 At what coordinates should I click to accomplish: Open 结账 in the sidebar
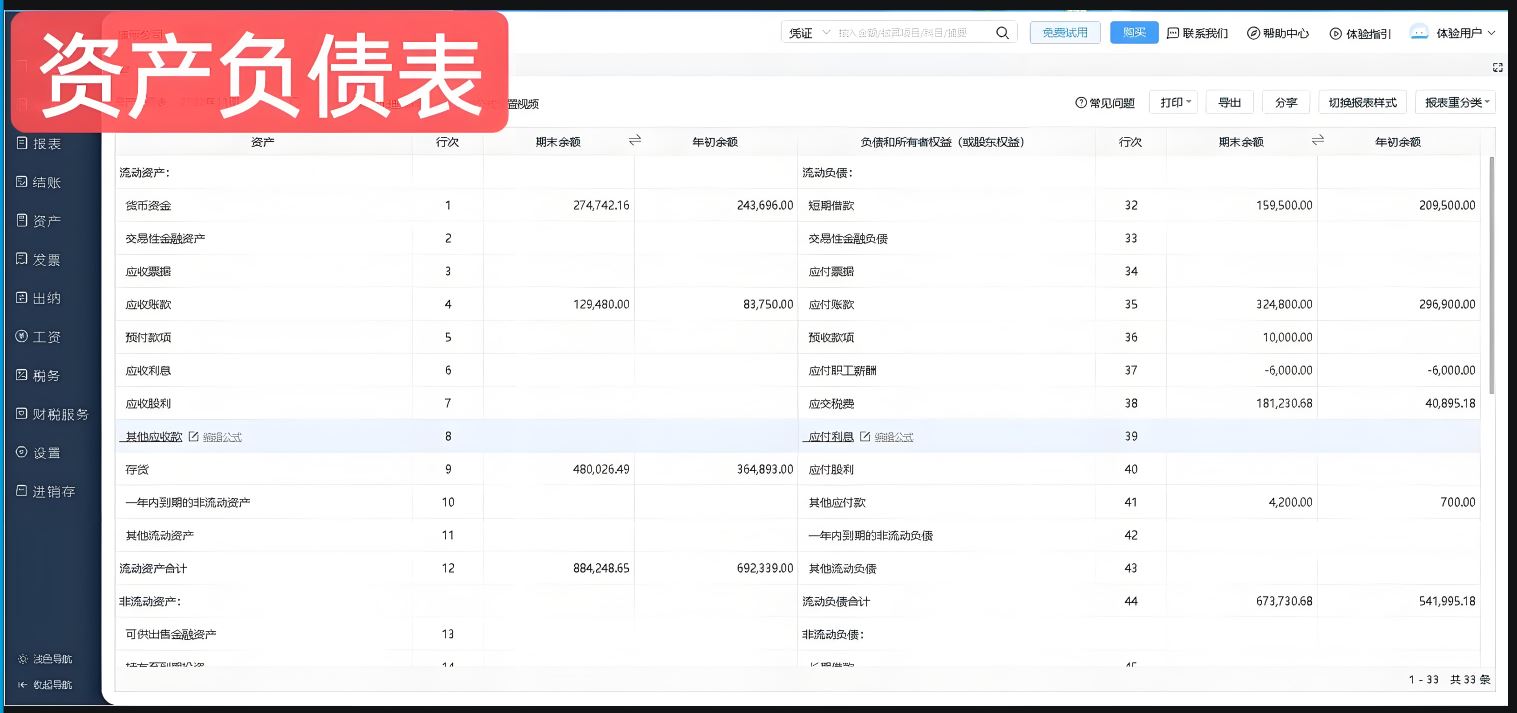[39, 182]
